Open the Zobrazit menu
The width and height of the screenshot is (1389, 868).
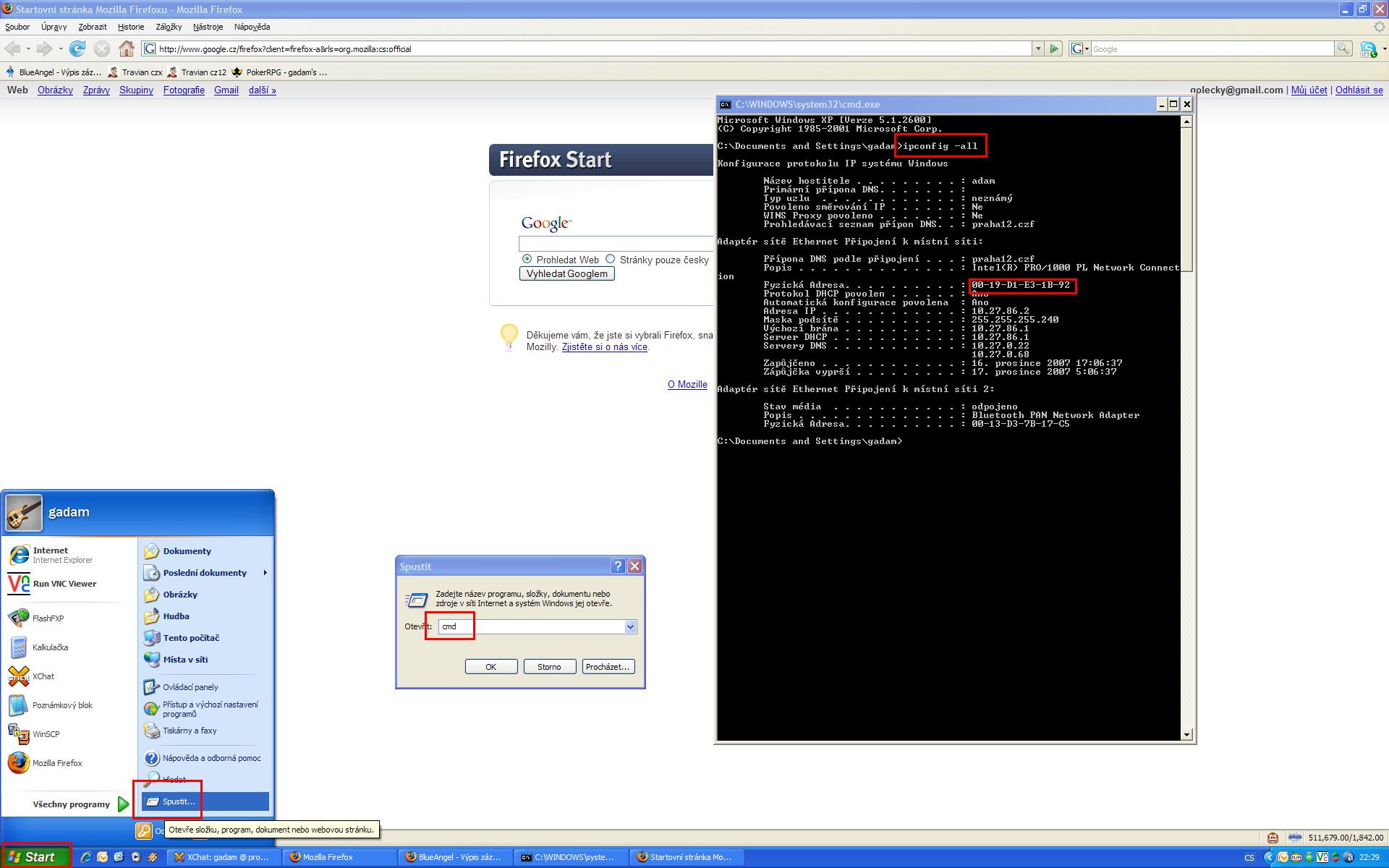click(x=93, y=27)
